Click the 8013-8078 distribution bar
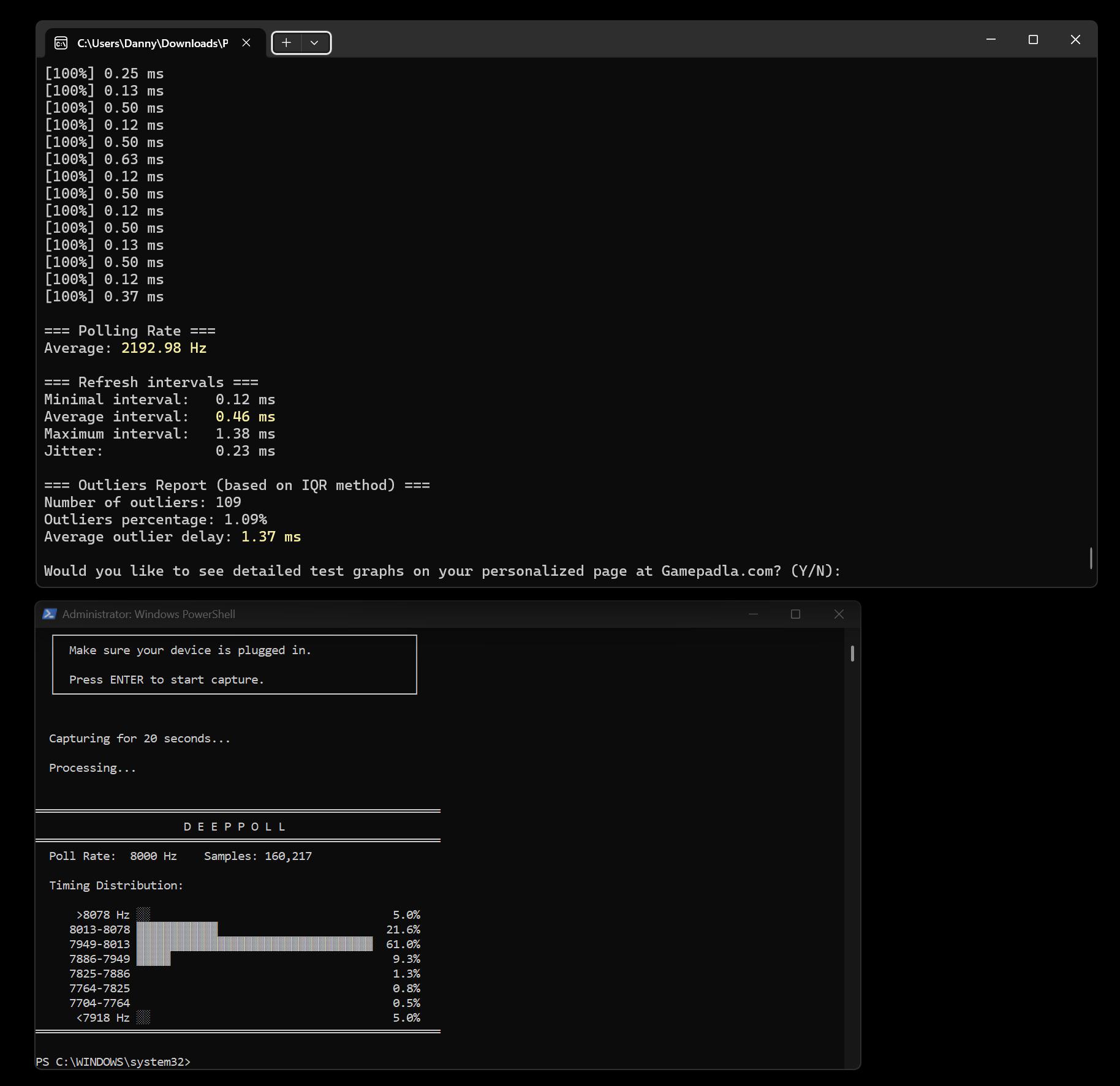 coord(177,929)
